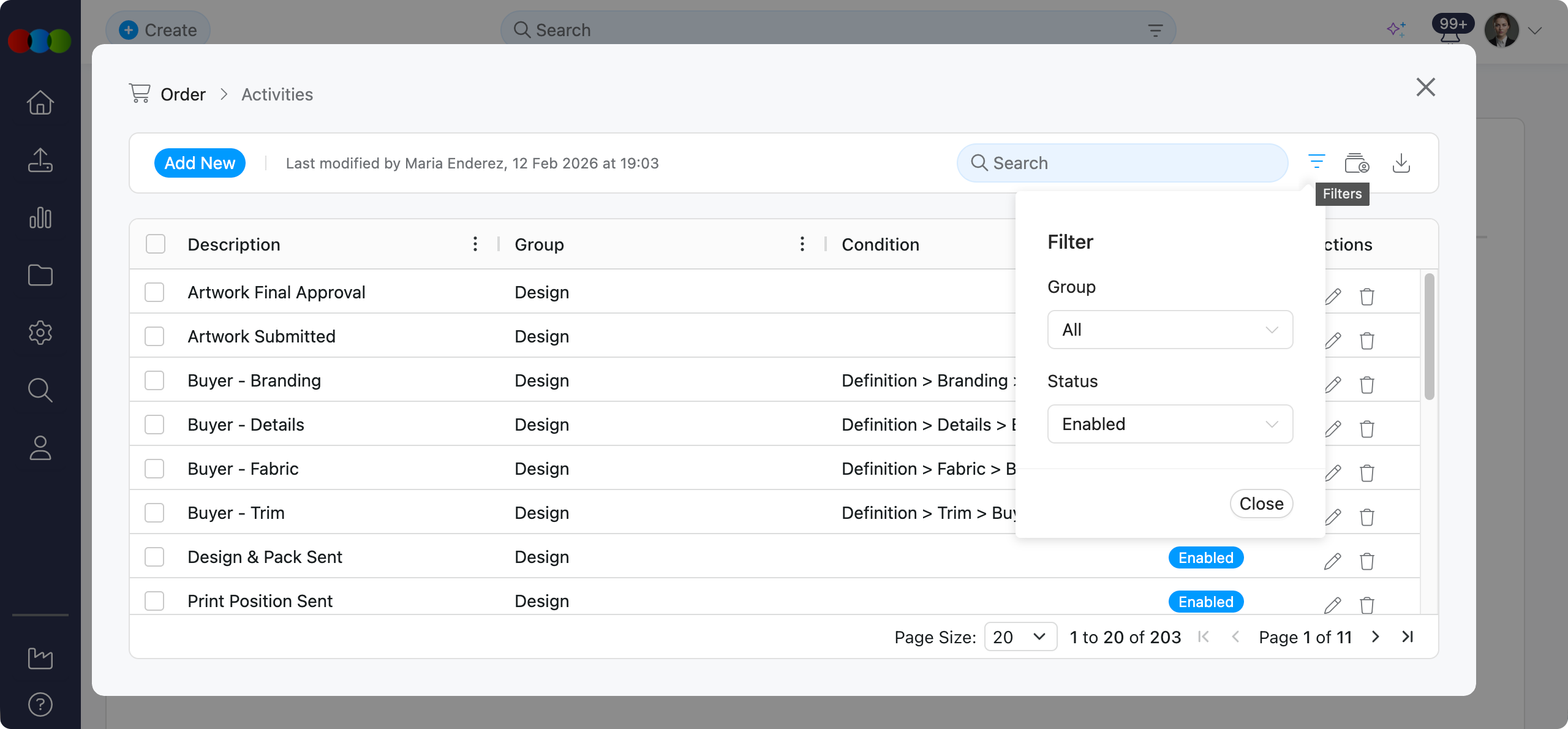Check the Buyer - Branding row checkbox

(x=154, y=380)
